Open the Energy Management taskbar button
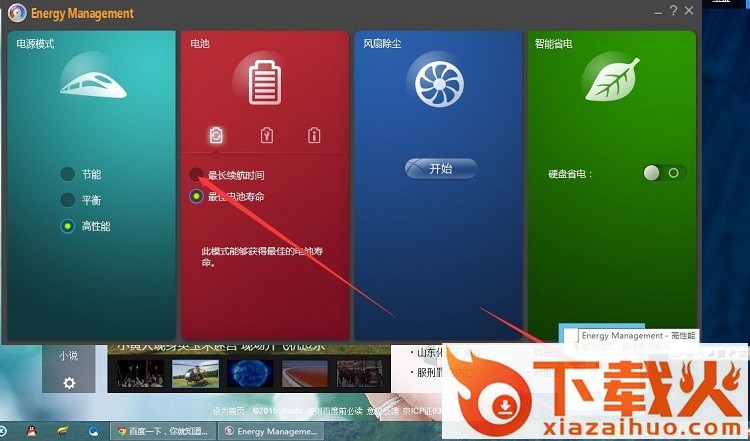 270,431
